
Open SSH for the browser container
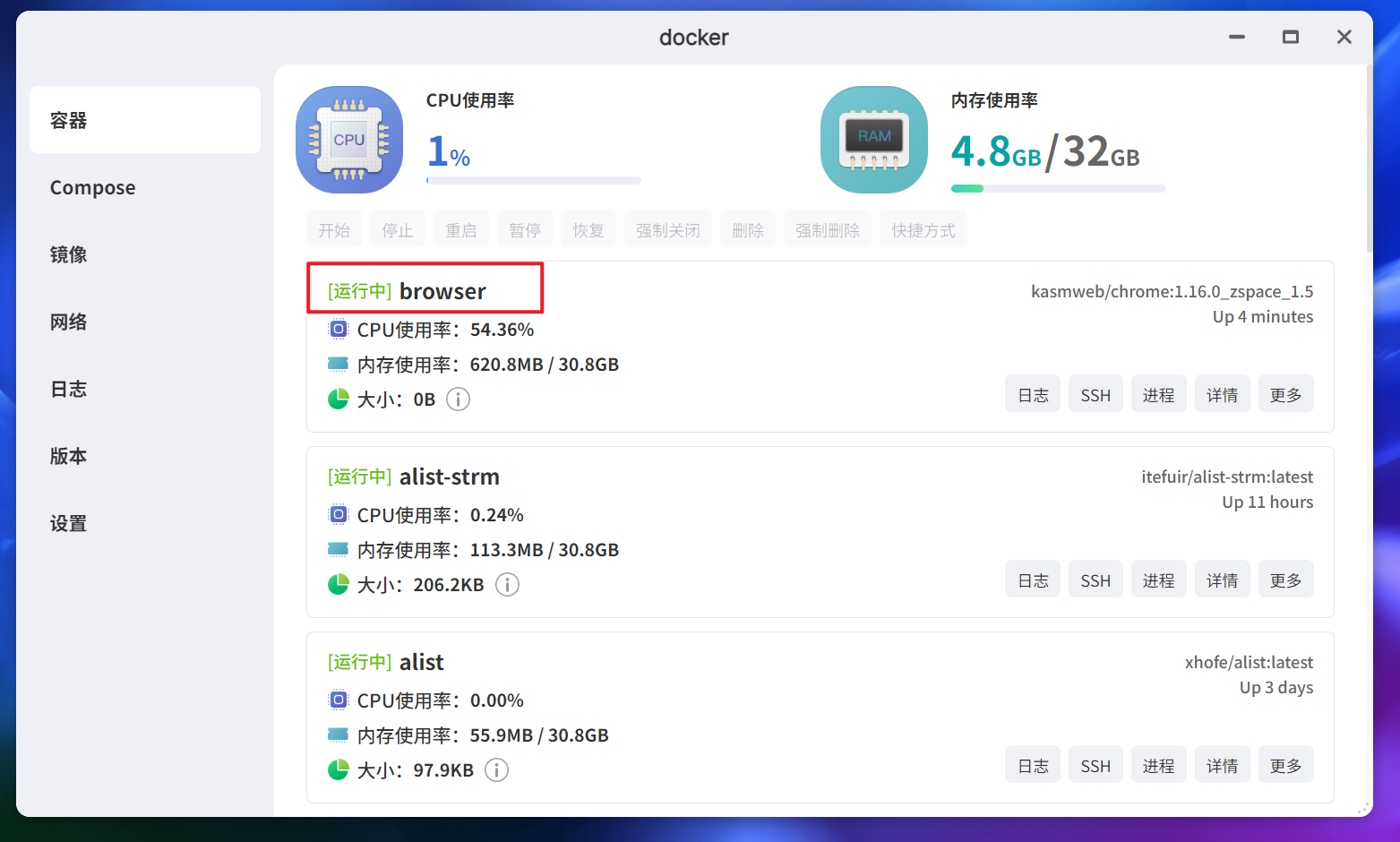[1095, 394]
